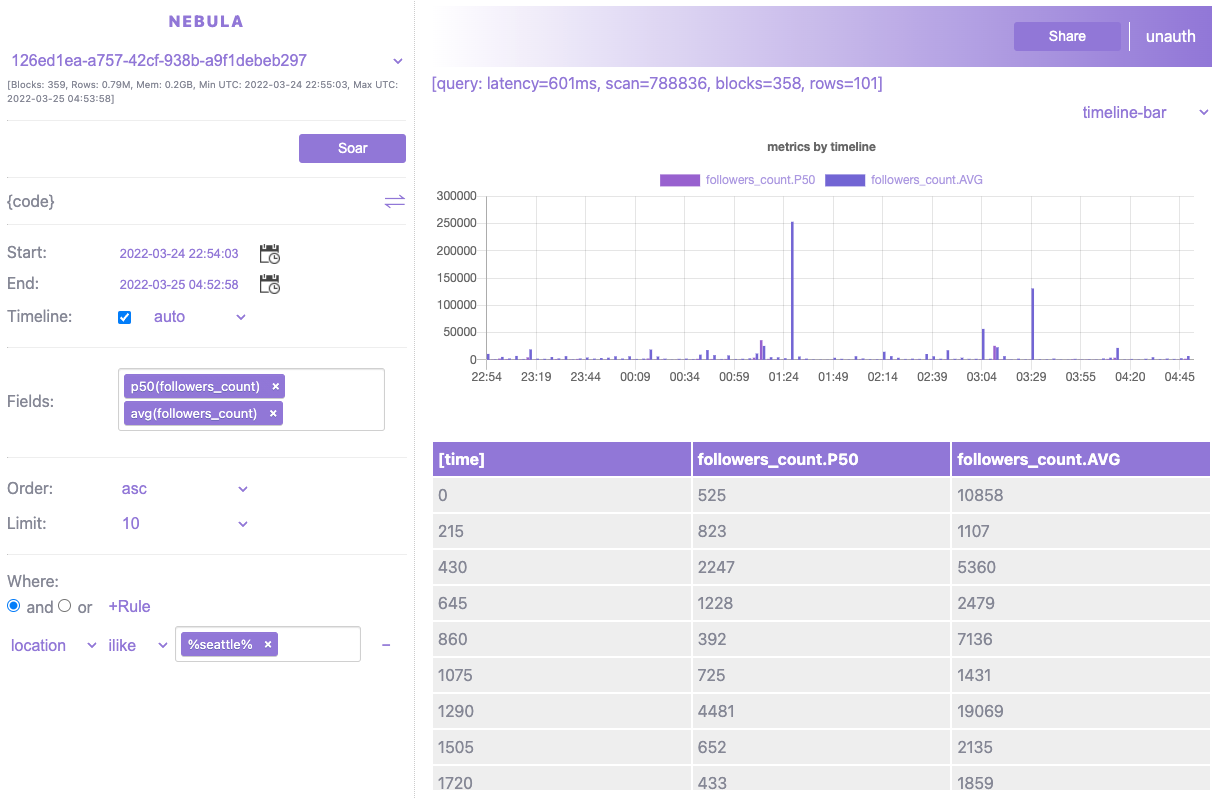This screenshot has height=801, width=1219.
Task: Uncheck the auto Timeline checkbox
Action: (124, 316)
